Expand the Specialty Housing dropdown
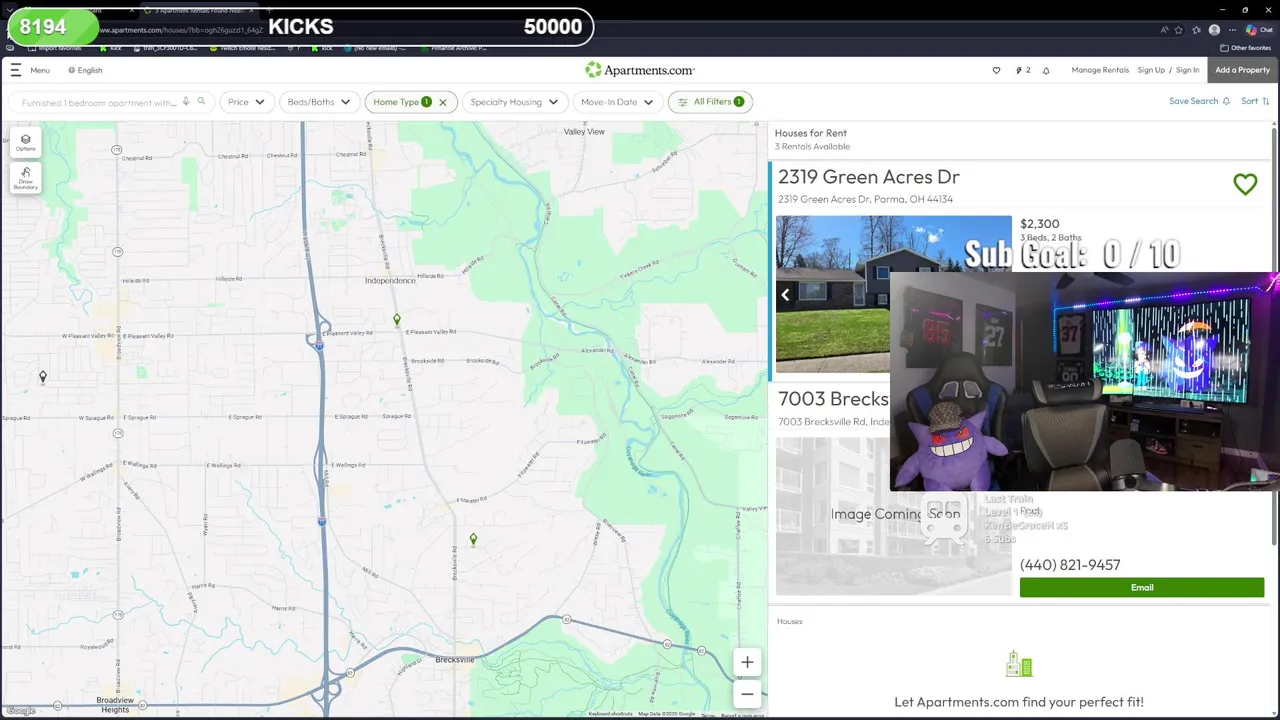The image size is (1280, 720). tap(514, 102)
